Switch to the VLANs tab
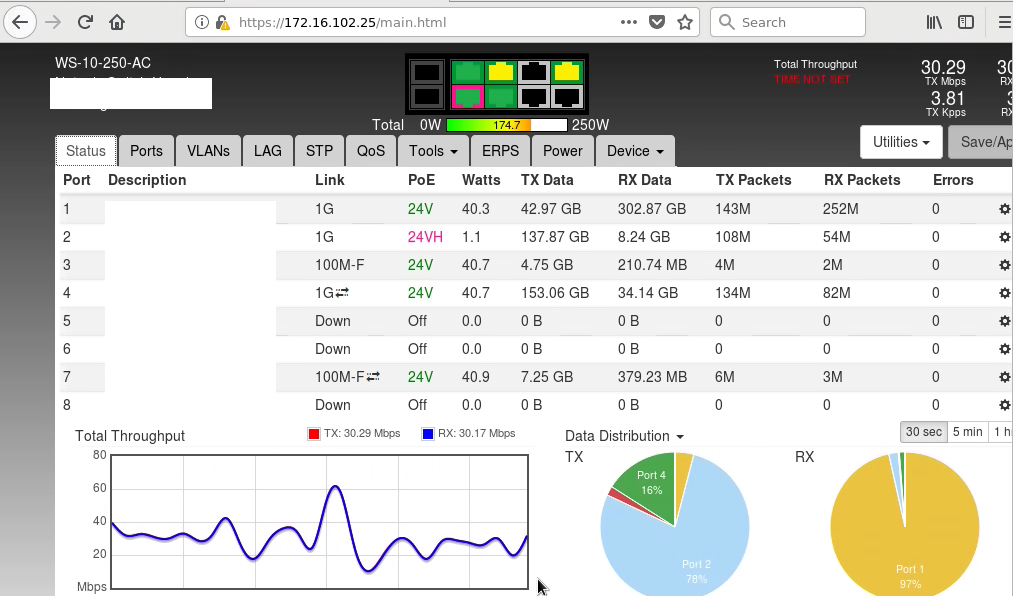This screenshot has height=596, width=1013. pyautogui.click(x=208, y=151)
